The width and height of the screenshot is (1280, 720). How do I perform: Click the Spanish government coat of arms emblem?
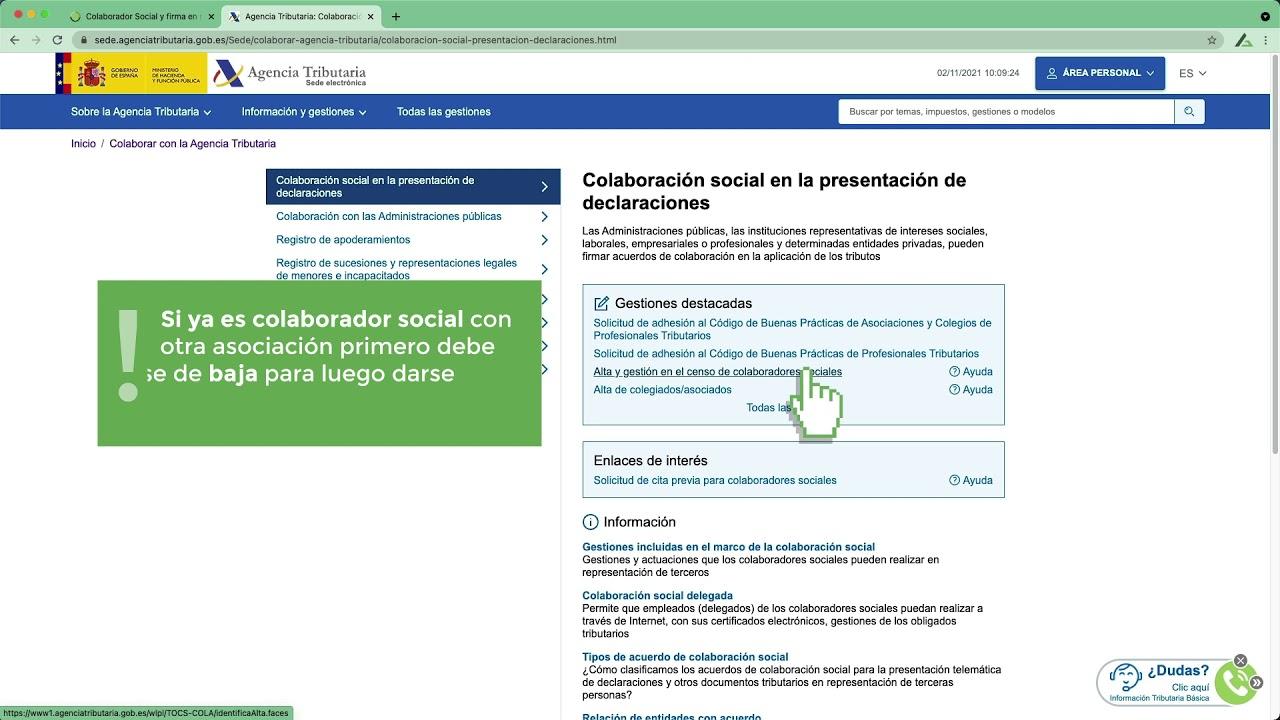pos(93,72)
